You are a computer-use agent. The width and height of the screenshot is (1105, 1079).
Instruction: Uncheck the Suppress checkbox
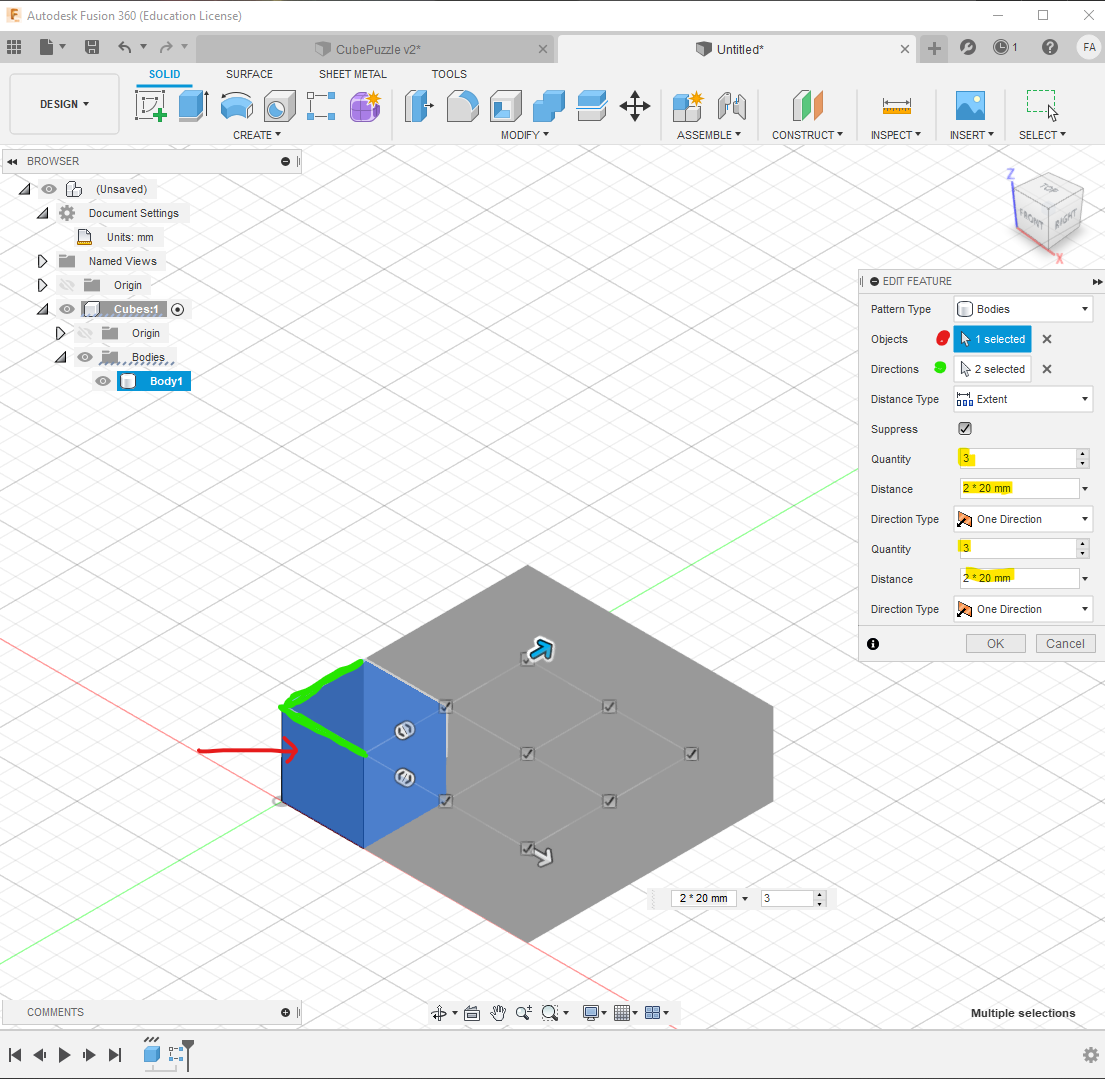click(x=964, y=428)
